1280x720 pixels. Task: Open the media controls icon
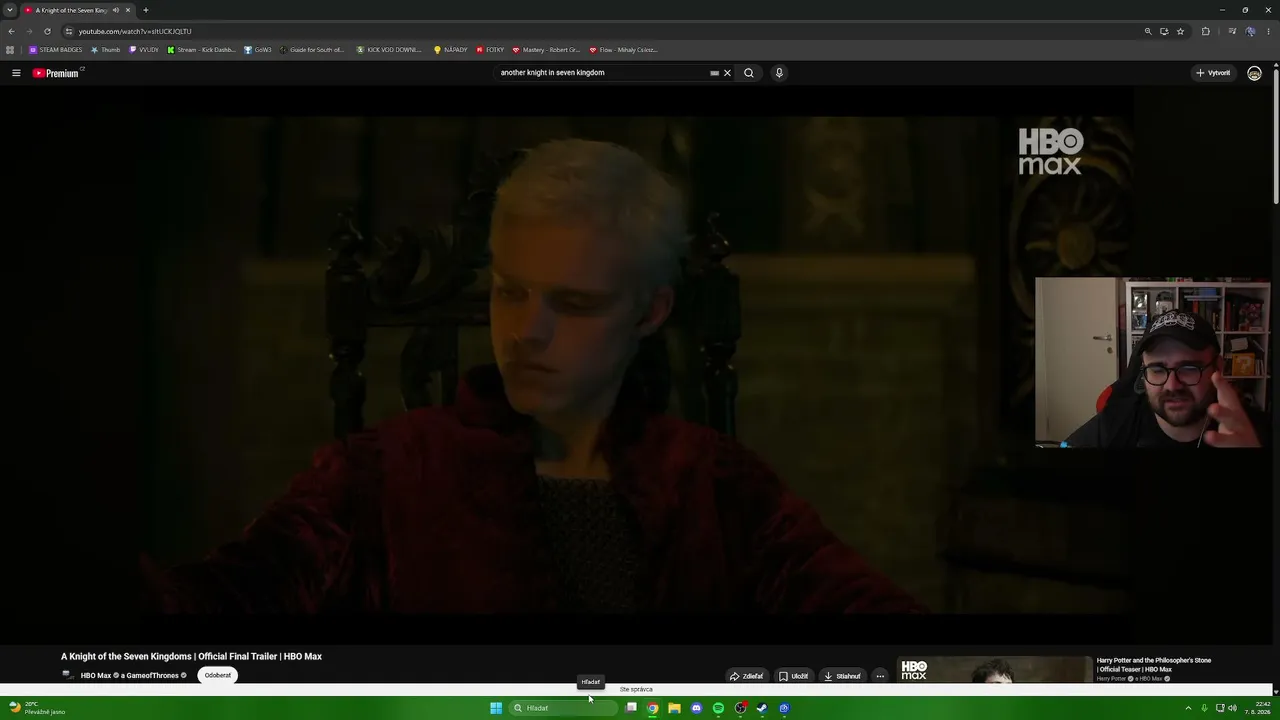1232,31
